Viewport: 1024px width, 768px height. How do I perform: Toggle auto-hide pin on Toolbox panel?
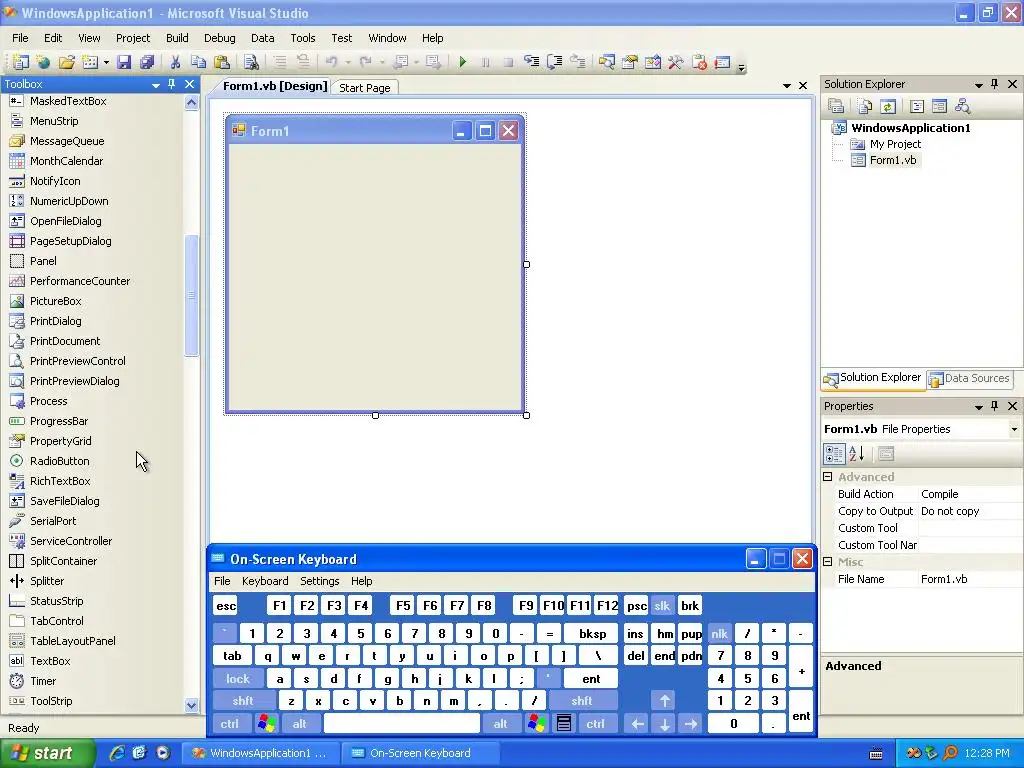tap(172, 84)
